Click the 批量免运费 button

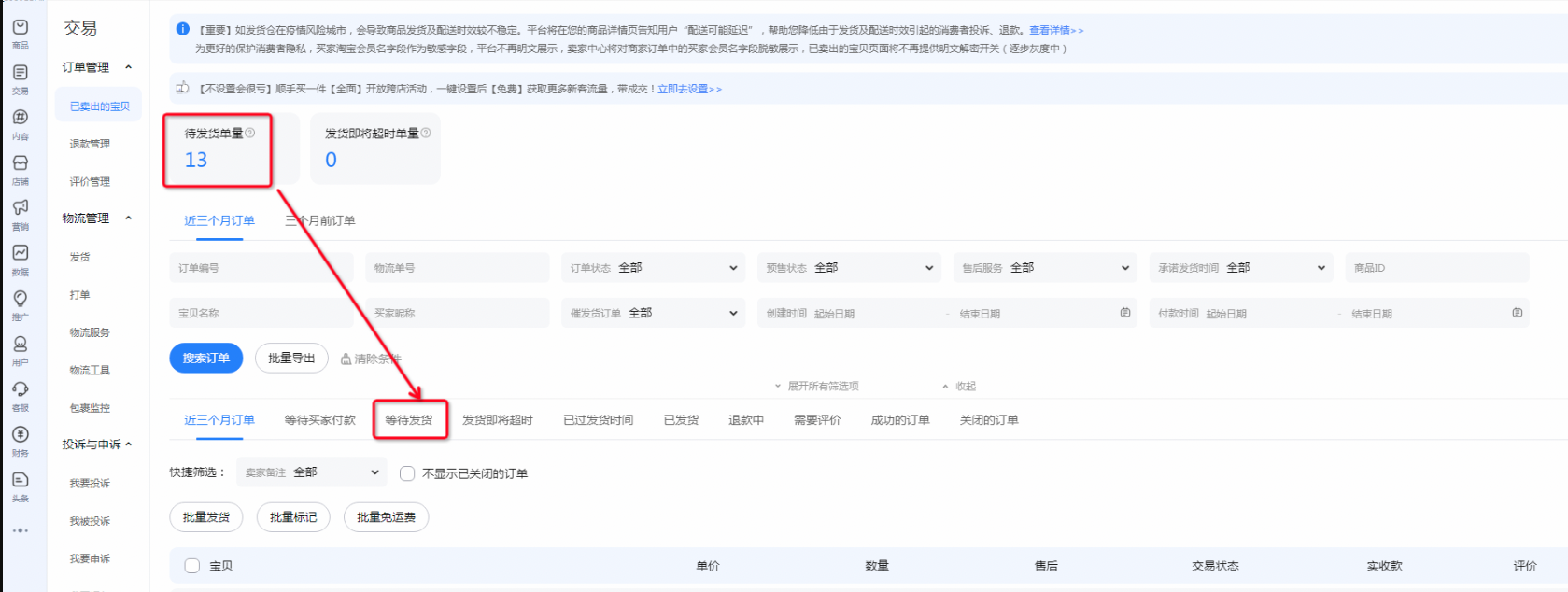coord(386,517)
